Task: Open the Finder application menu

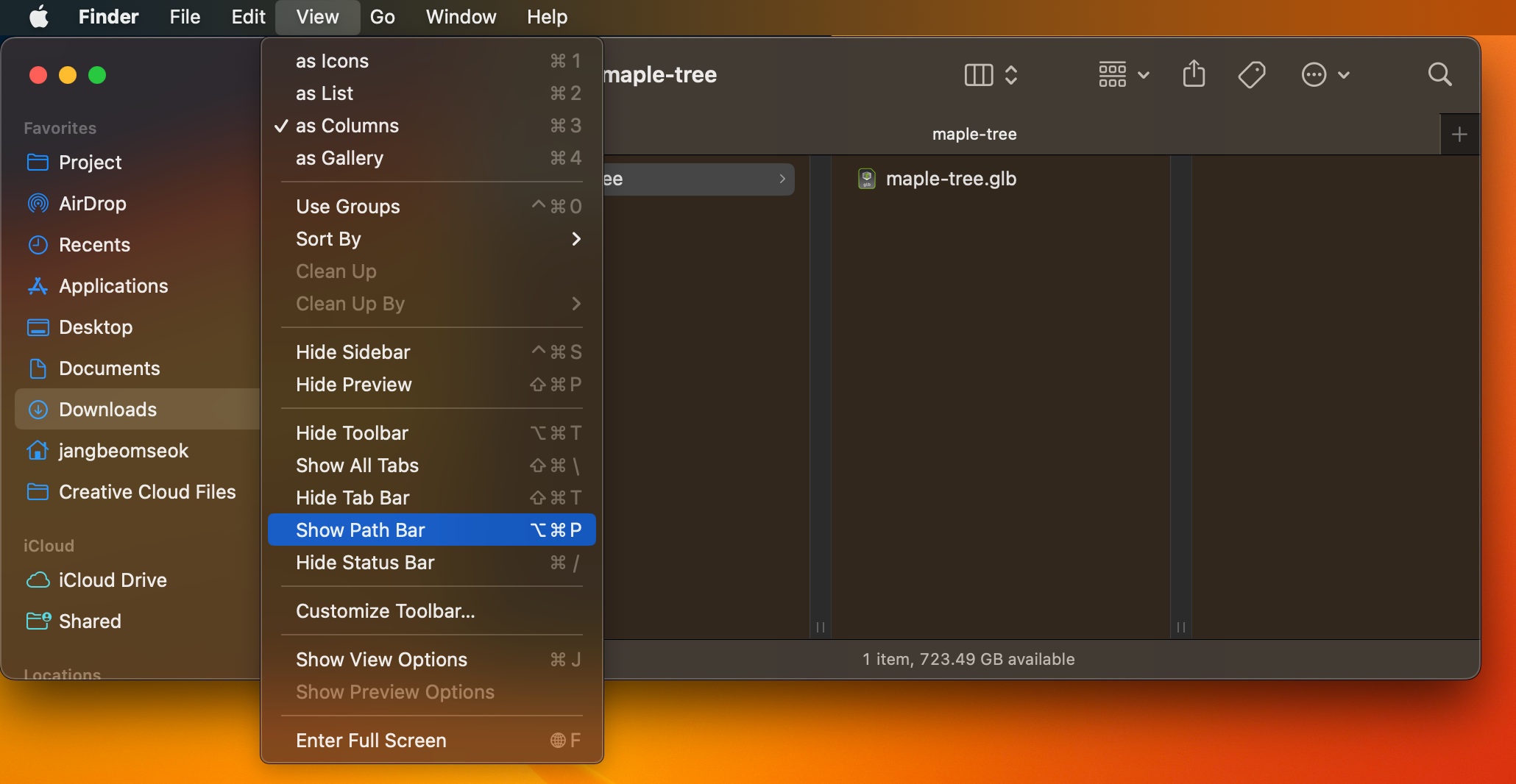Action: click(x=108, y=16)
